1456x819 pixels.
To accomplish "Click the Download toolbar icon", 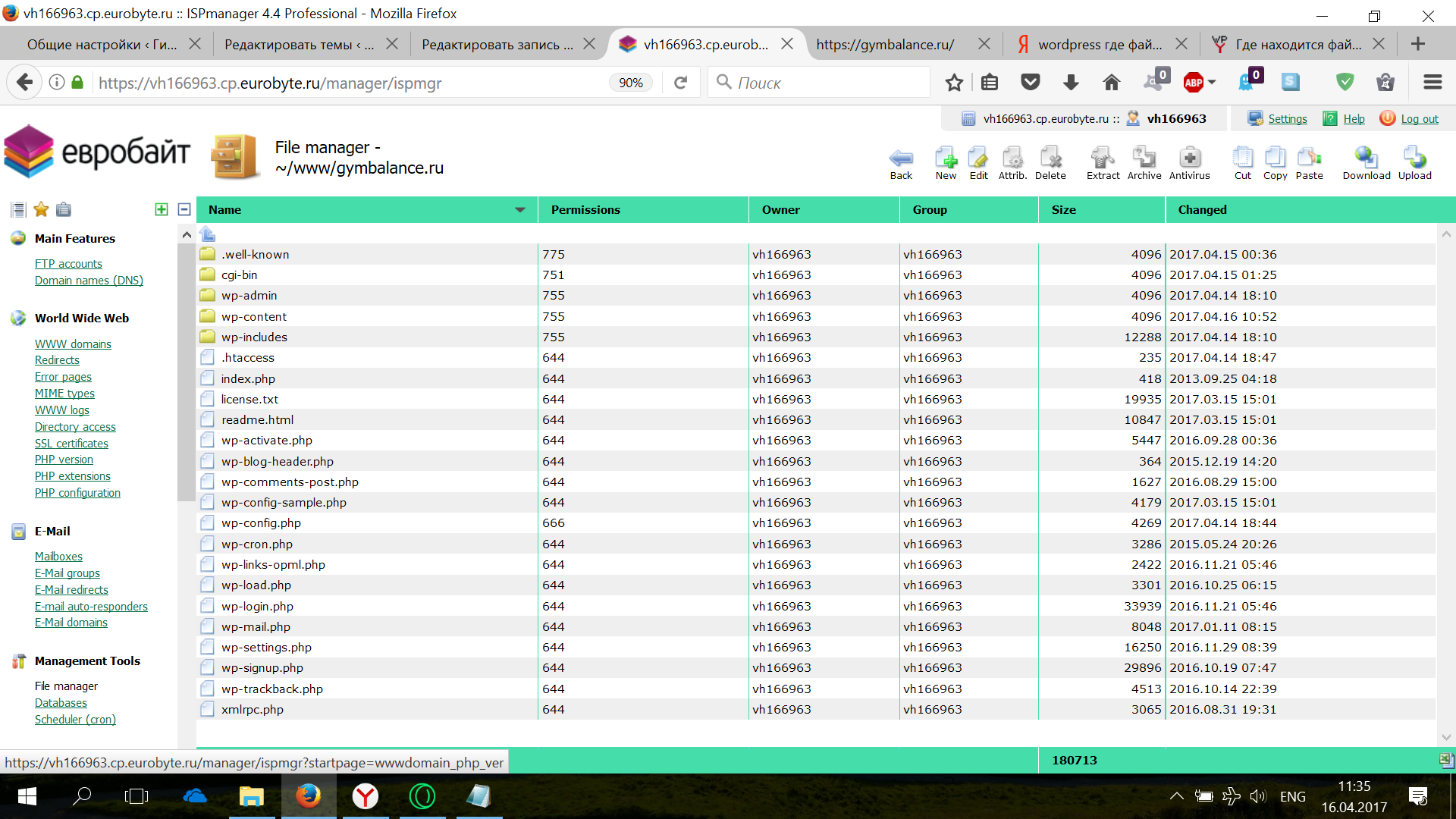I will pos(1367,163).
